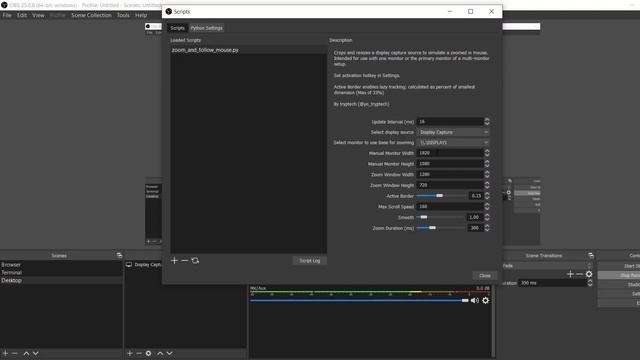This screenshot has height=360, width=640.
Task: Adjust the Zoom Window Width stepper arrows
Action: [x=487, y=174]
